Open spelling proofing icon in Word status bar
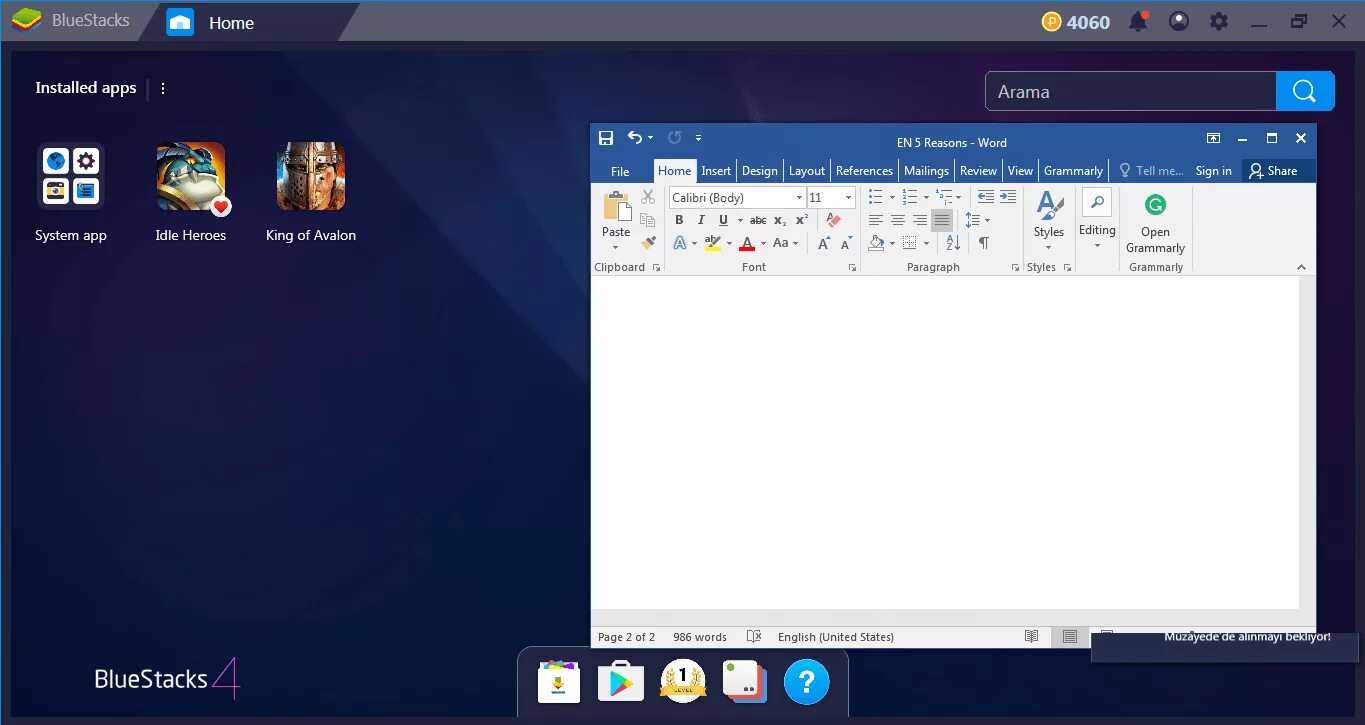1365x725 pixels. pos(754,637)
